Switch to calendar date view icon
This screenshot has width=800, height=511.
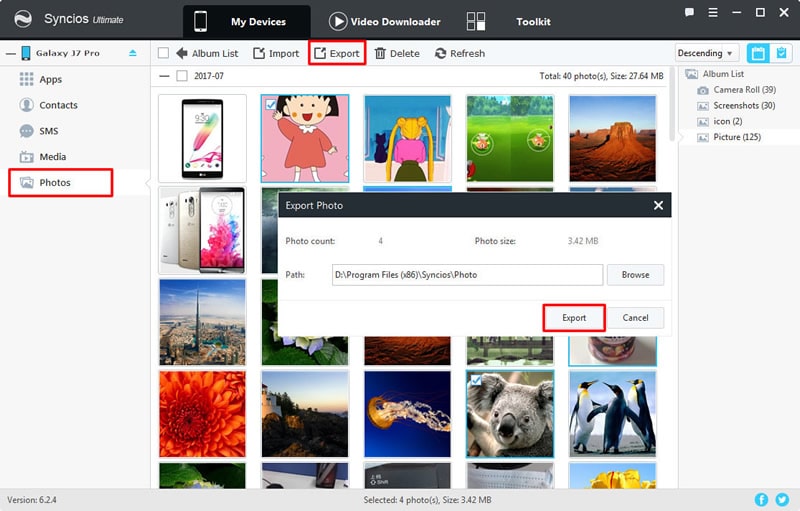click(x=758, y=53)
